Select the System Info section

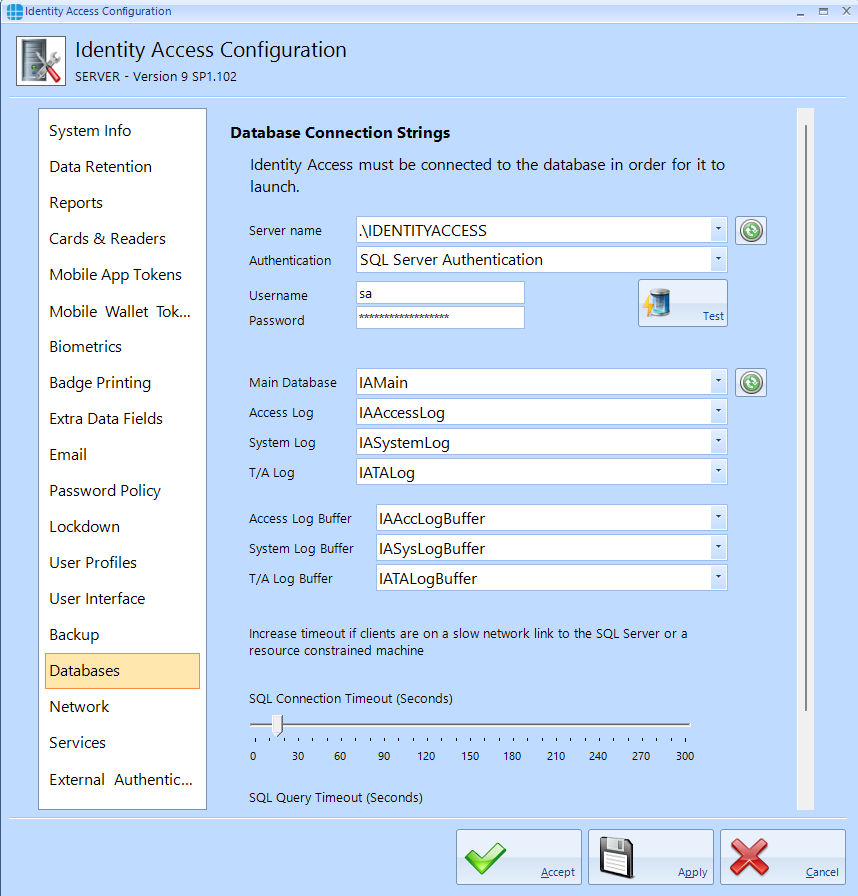(122, 131)
